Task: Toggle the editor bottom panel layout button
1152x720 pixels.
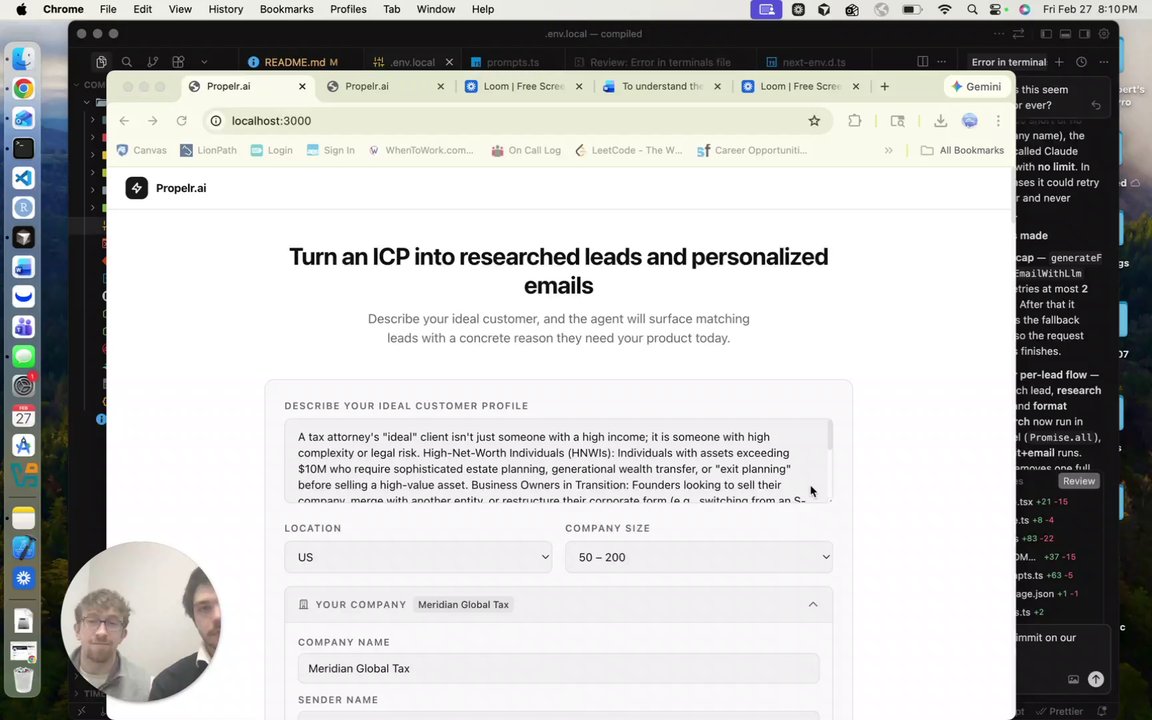Action: coord(1065,34)
